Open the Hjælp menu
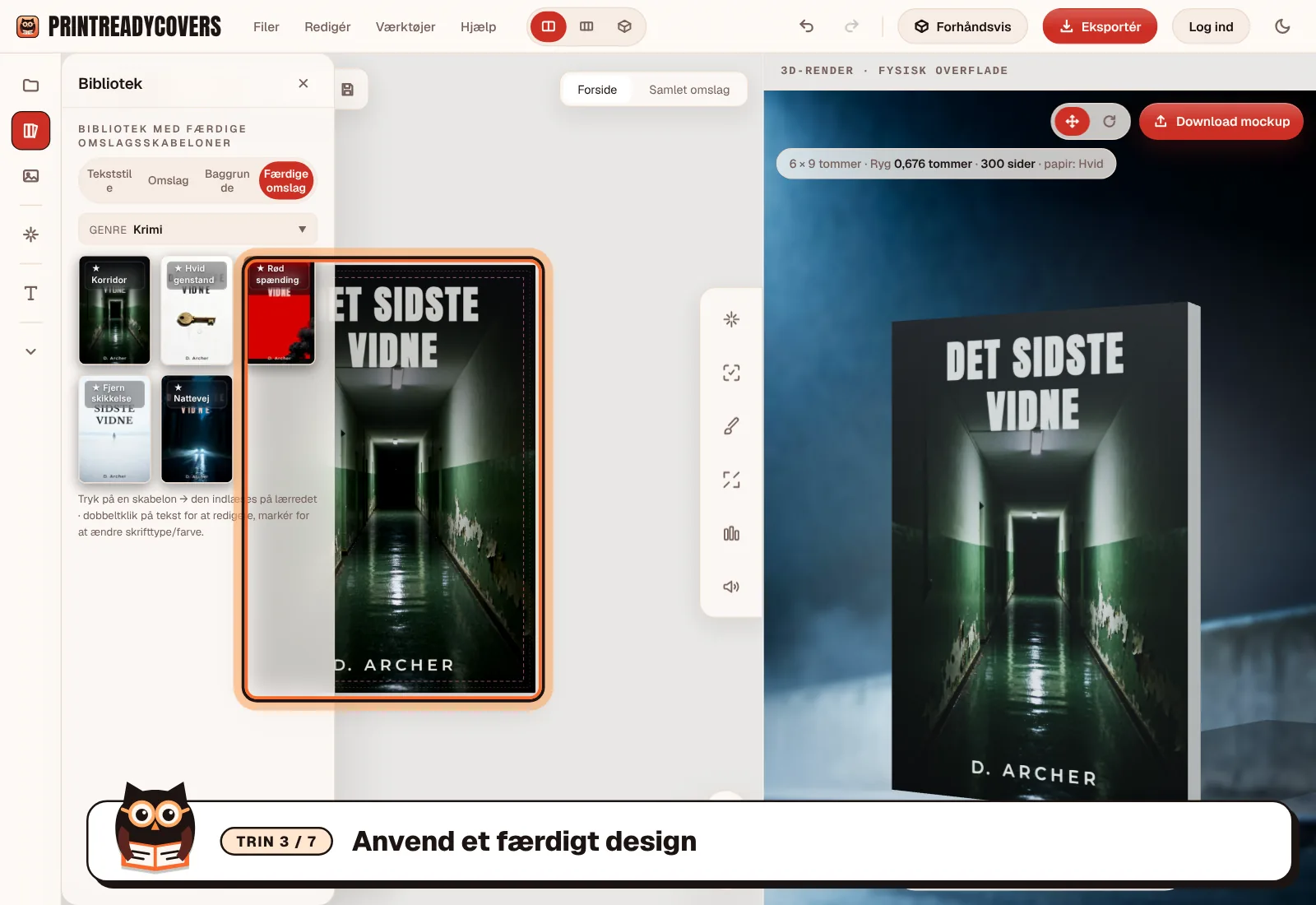The image size is (1316, 905). pyautogui.click(x=478, y=26)
